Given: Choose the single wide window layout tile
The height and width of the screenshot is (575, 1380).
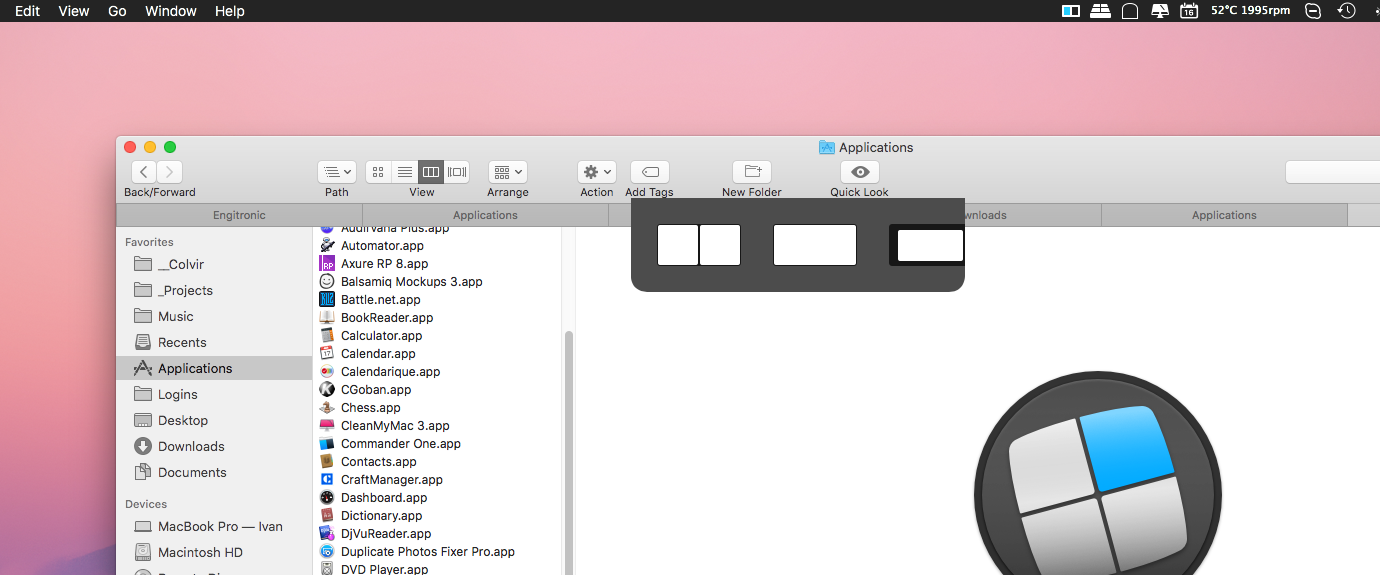Looking at the screenshot, I should [815, 245].
